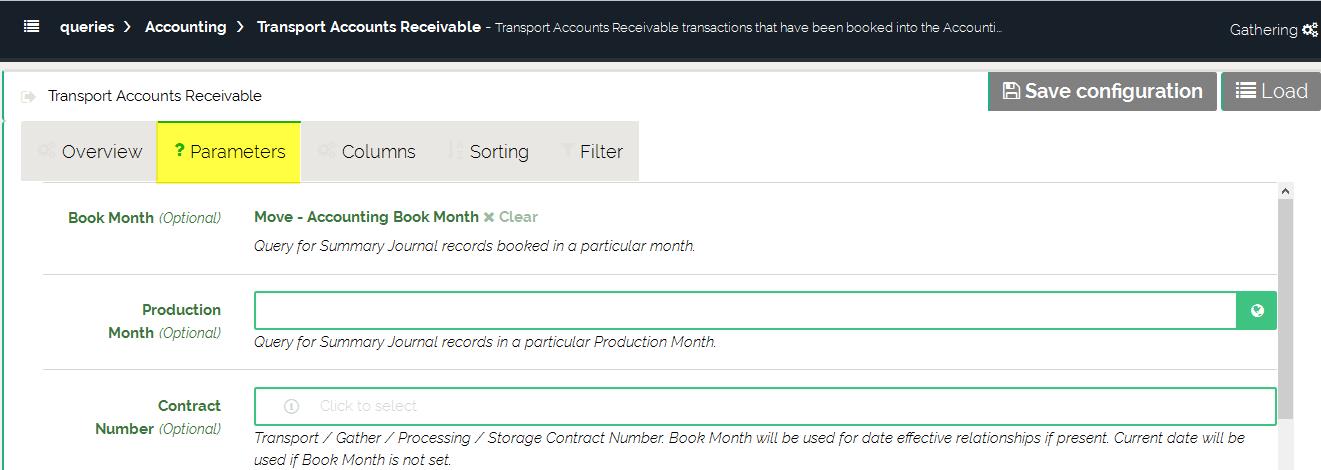Click globe icon beside Production Month field
1321x470 pixels.
[1257, 311]
